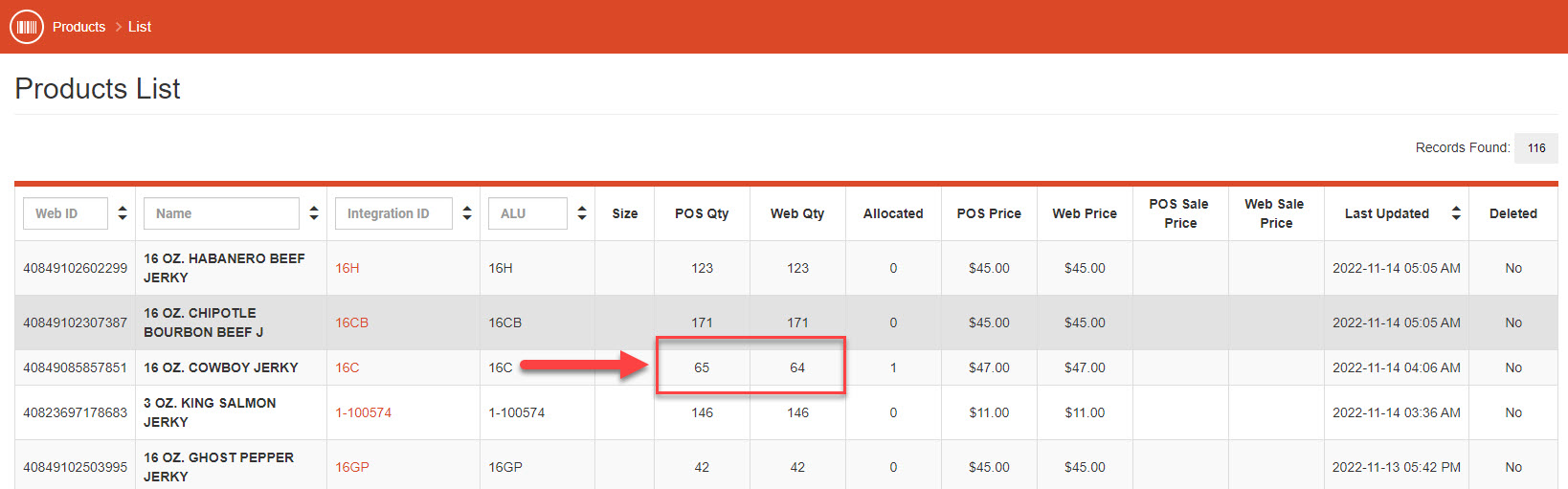Click the barcode logo icon in header

click(27, 27)
